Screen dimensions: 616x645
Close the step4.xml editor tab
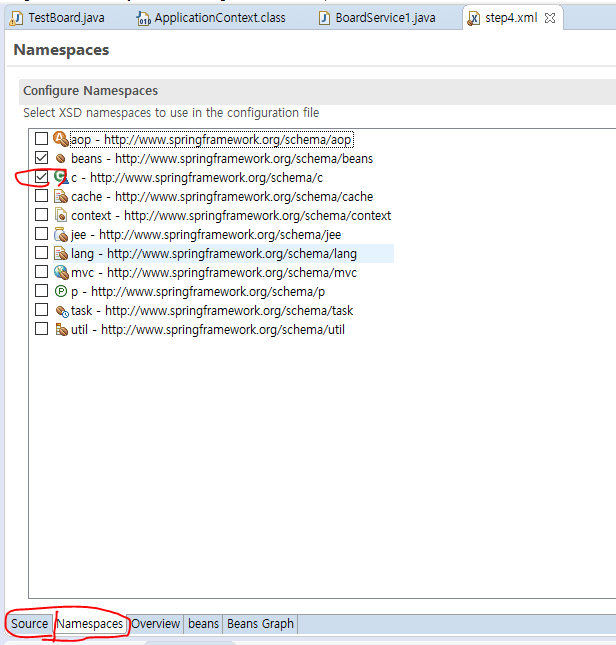coord(550,18)
